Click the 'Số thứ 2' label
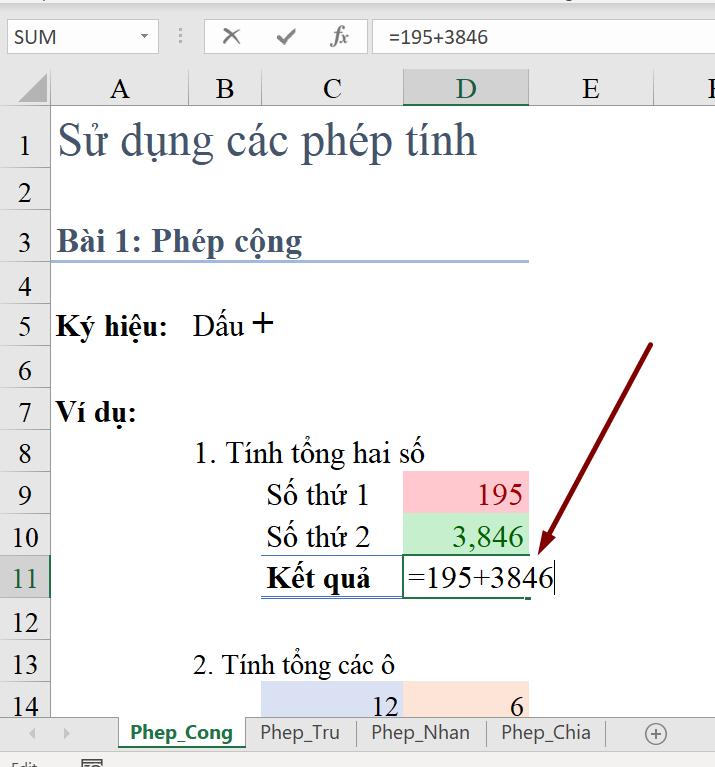The image size is (715, 767). pyautogui.click(x=318, y=536)
